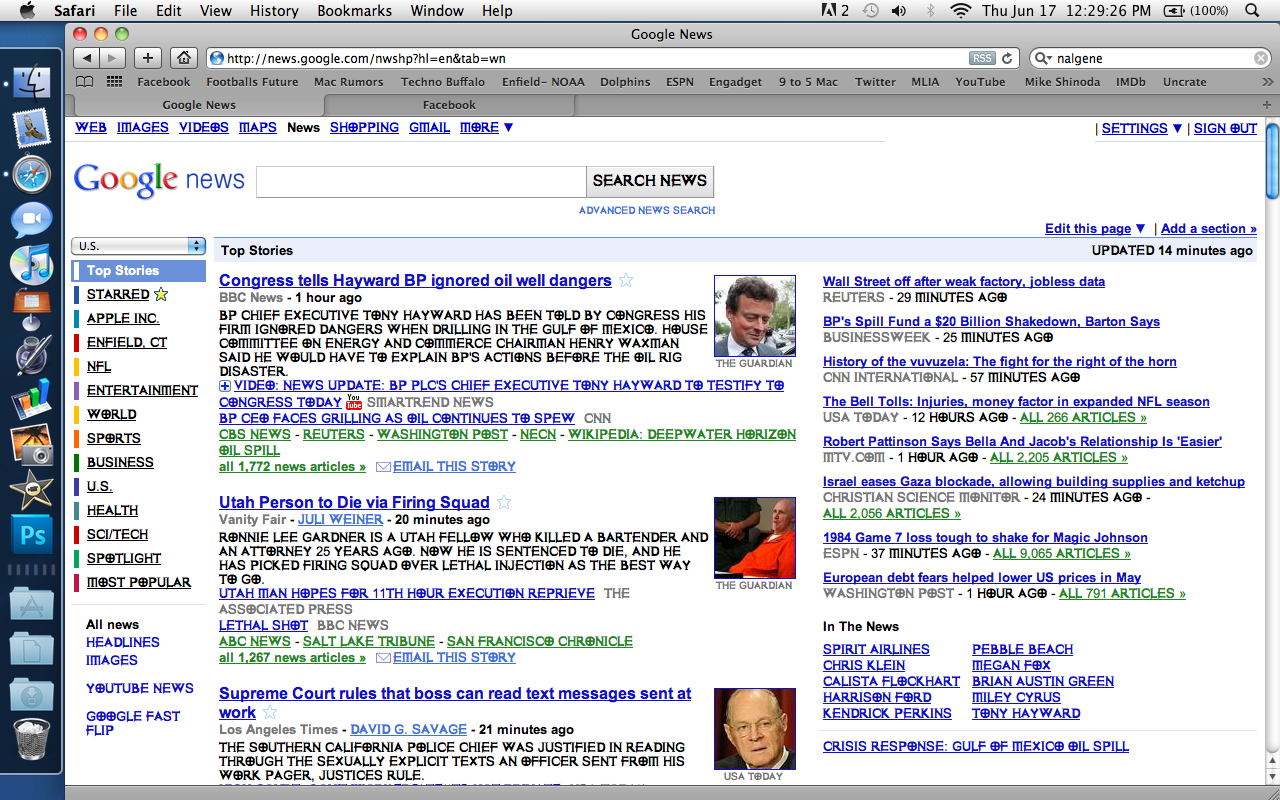
Task: Open bookmarks library book icon
Action: pyautogui.click(x=85, y=82)
